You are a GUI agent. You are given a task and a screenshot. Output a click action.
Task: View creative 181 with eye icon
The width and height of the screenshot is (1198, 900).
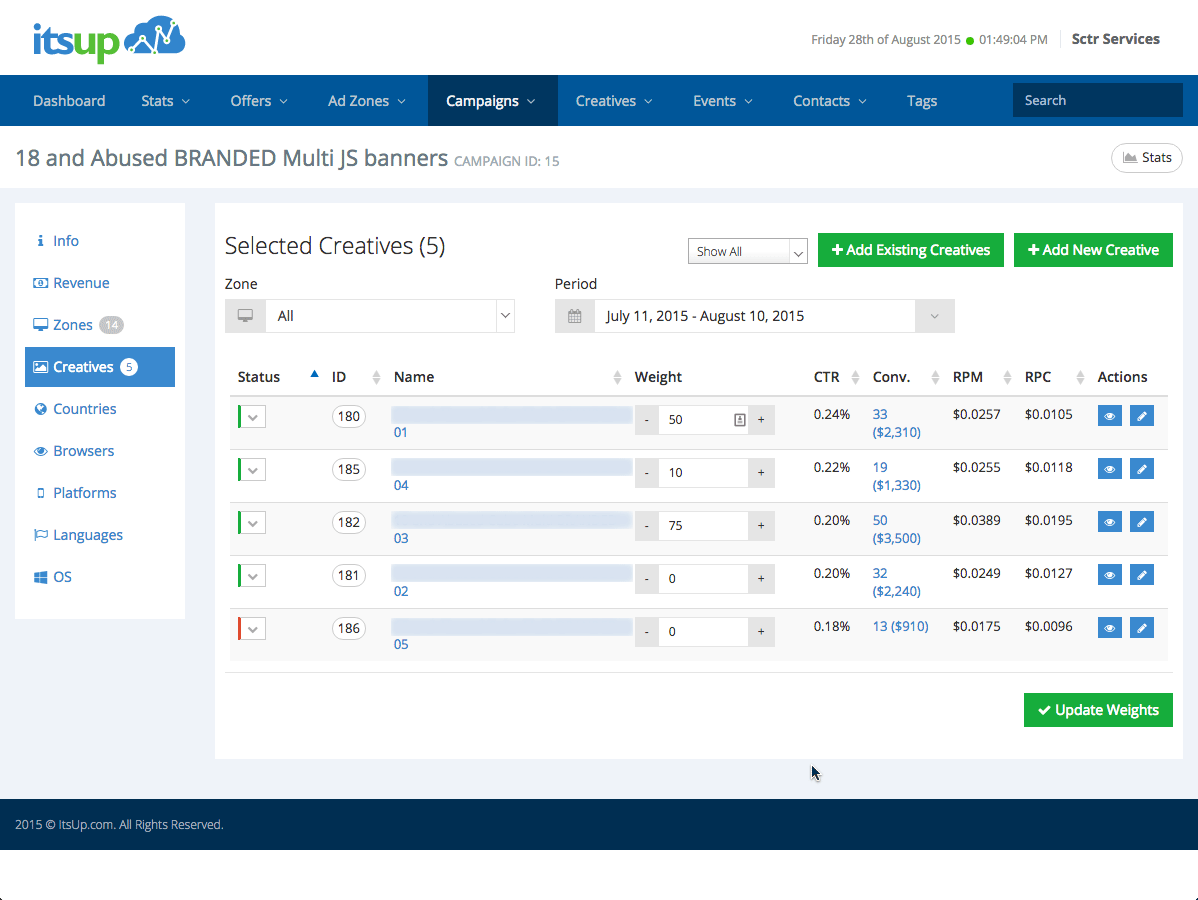click(1109, 575)
